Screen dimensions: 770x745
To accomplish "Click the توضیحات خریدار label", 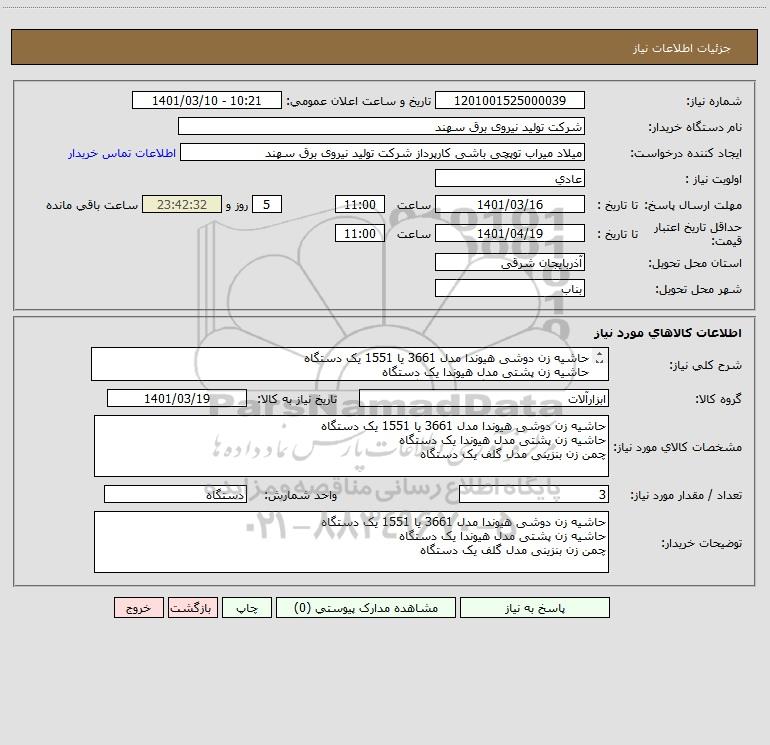I will (701, 544).
